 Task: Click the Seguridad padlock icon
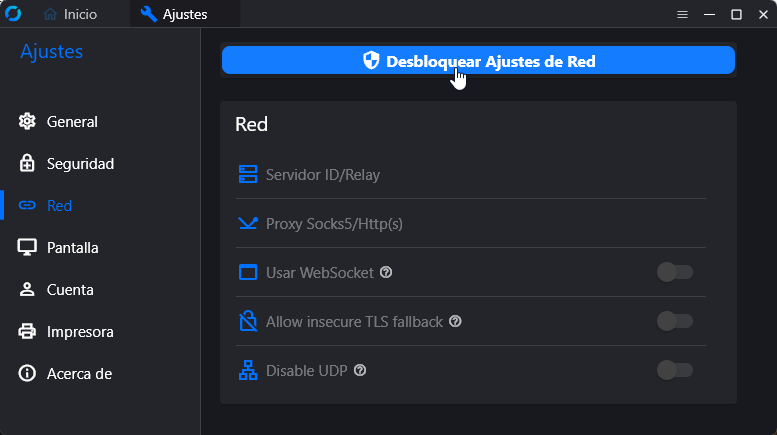click(28, 164)
